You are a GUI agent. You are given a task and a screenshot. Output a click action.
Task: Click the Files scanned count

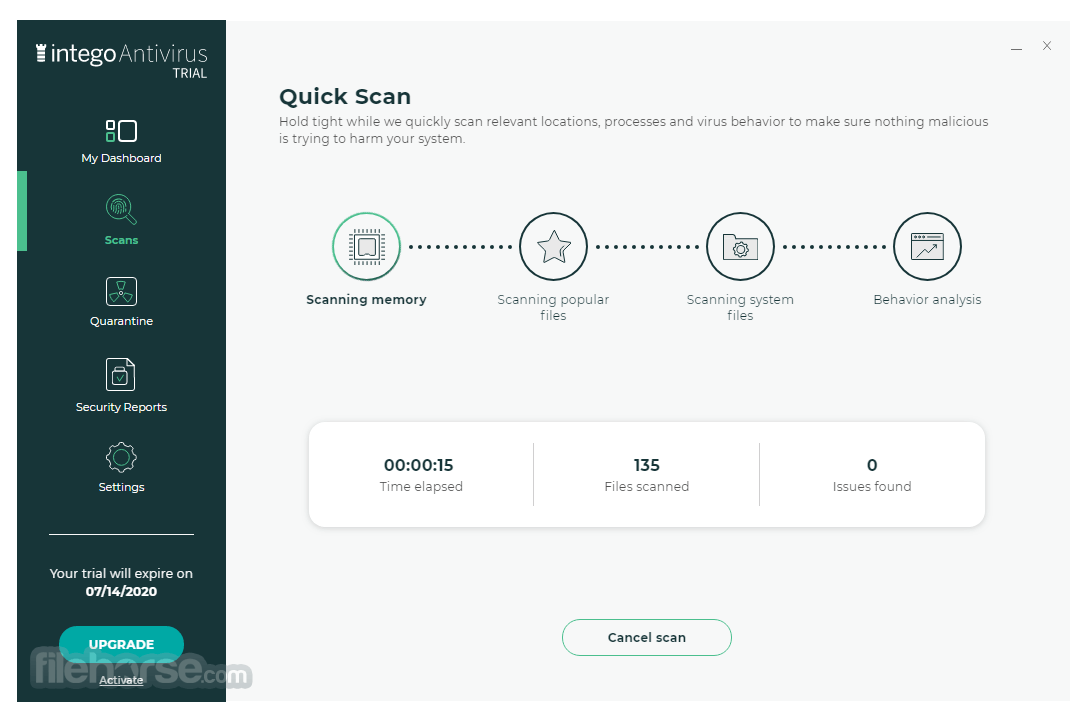pyautogui.click(x=646, y=465)
